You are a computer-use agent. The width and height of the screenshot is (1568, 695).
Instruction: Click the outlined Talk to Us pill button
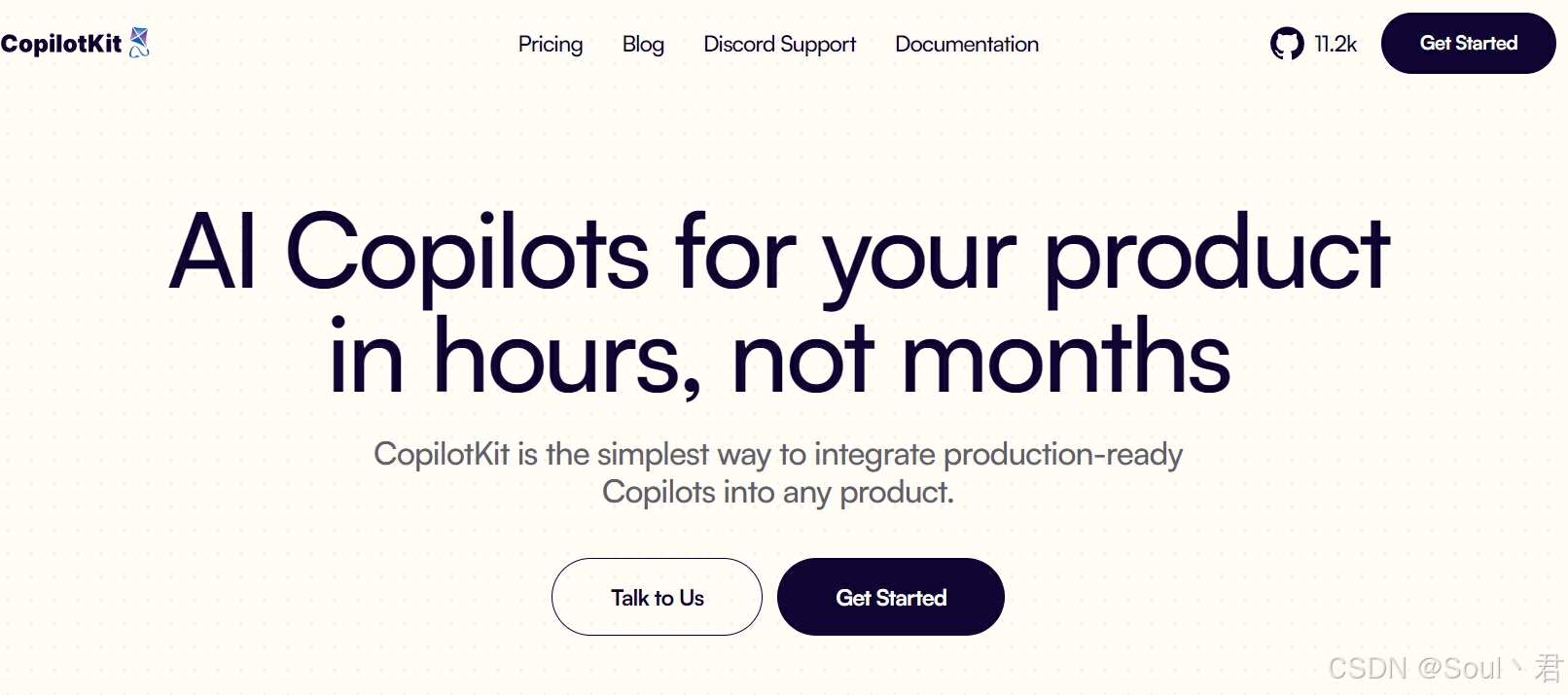(x=657, y=597)
